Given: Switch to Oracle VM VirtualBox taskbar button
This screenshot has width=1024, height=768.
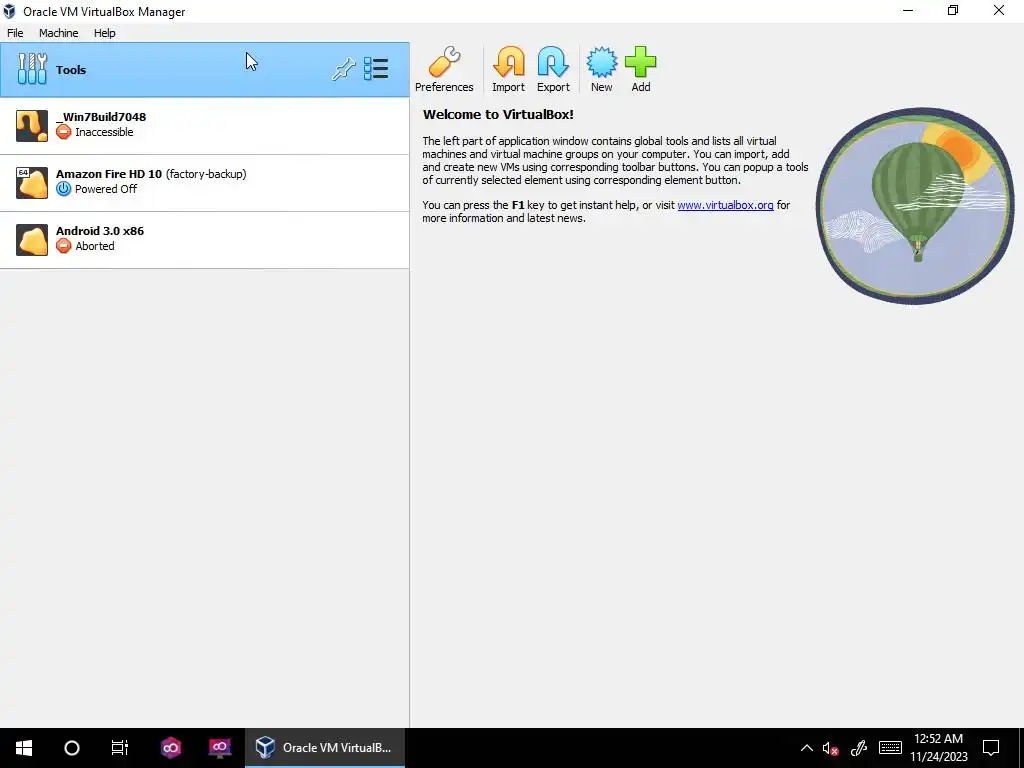Looking at the screenshot, I should [325, 748].
